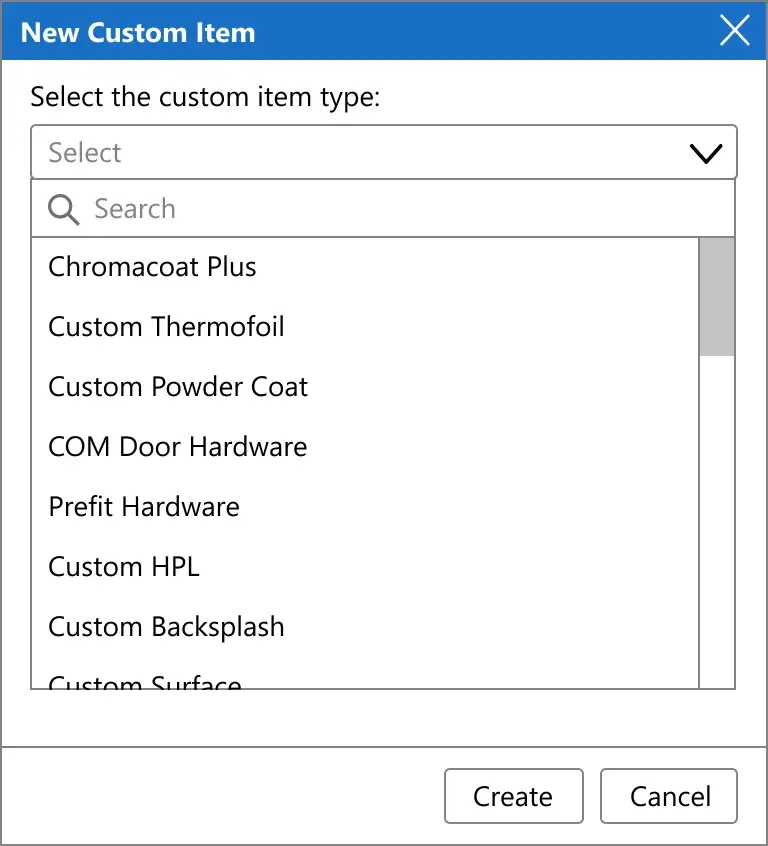Select the Custom Thermofoil option
Screen dimensions: 768x846
point(365,326)
